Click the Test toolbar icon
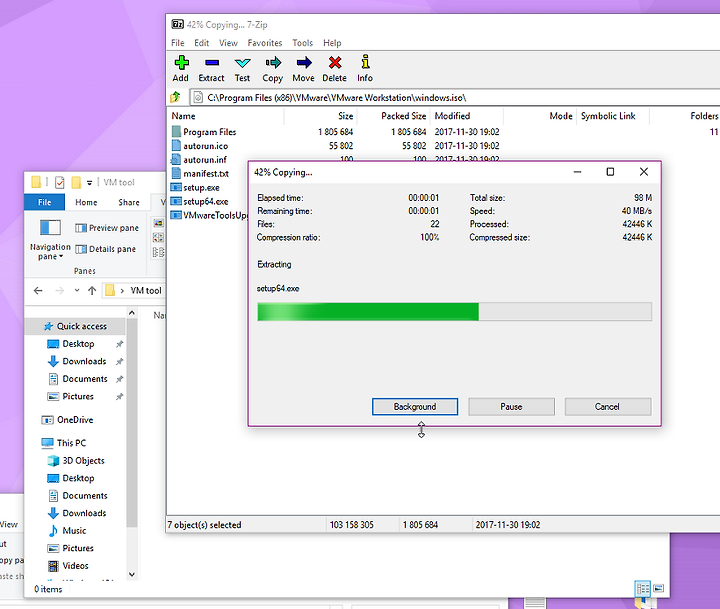Viewport: 720px width, 609px height. point(242,63)
